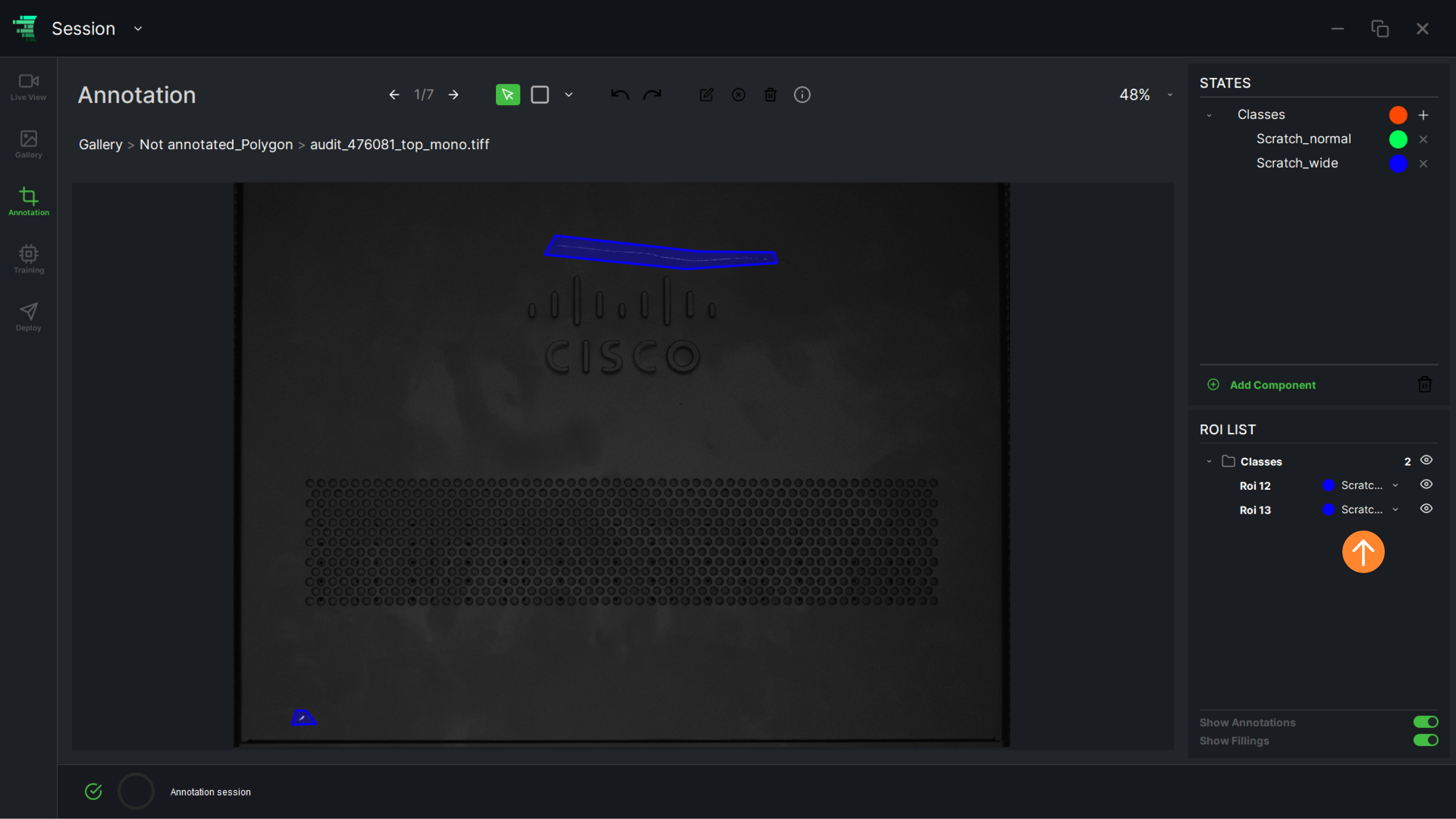Open the Deploy sidebar section
This screenshot has width=1456, height=819.
(x=28, y=318)
